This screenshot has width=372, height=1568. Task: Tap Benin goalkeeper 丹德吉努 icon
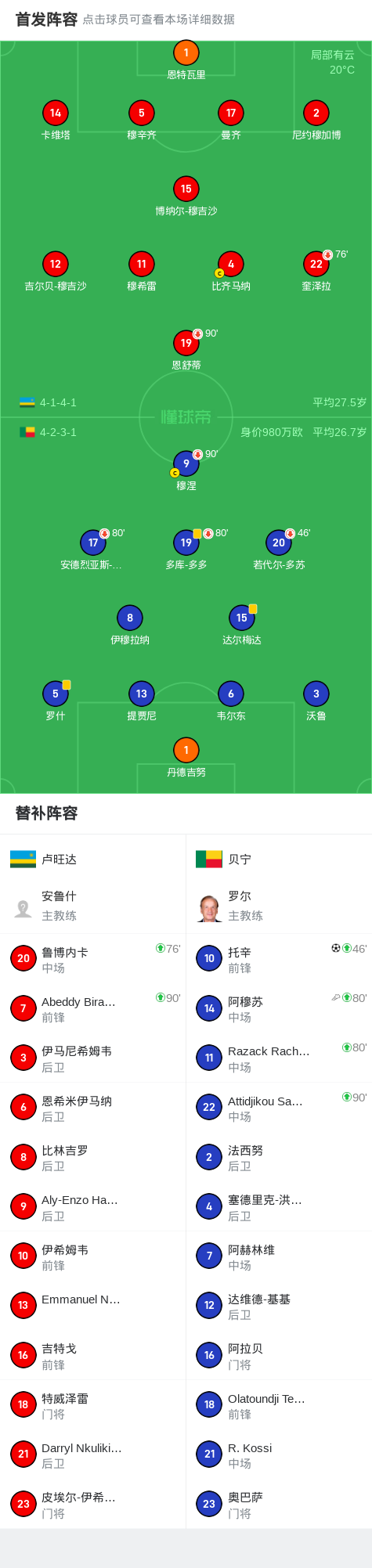186,750
